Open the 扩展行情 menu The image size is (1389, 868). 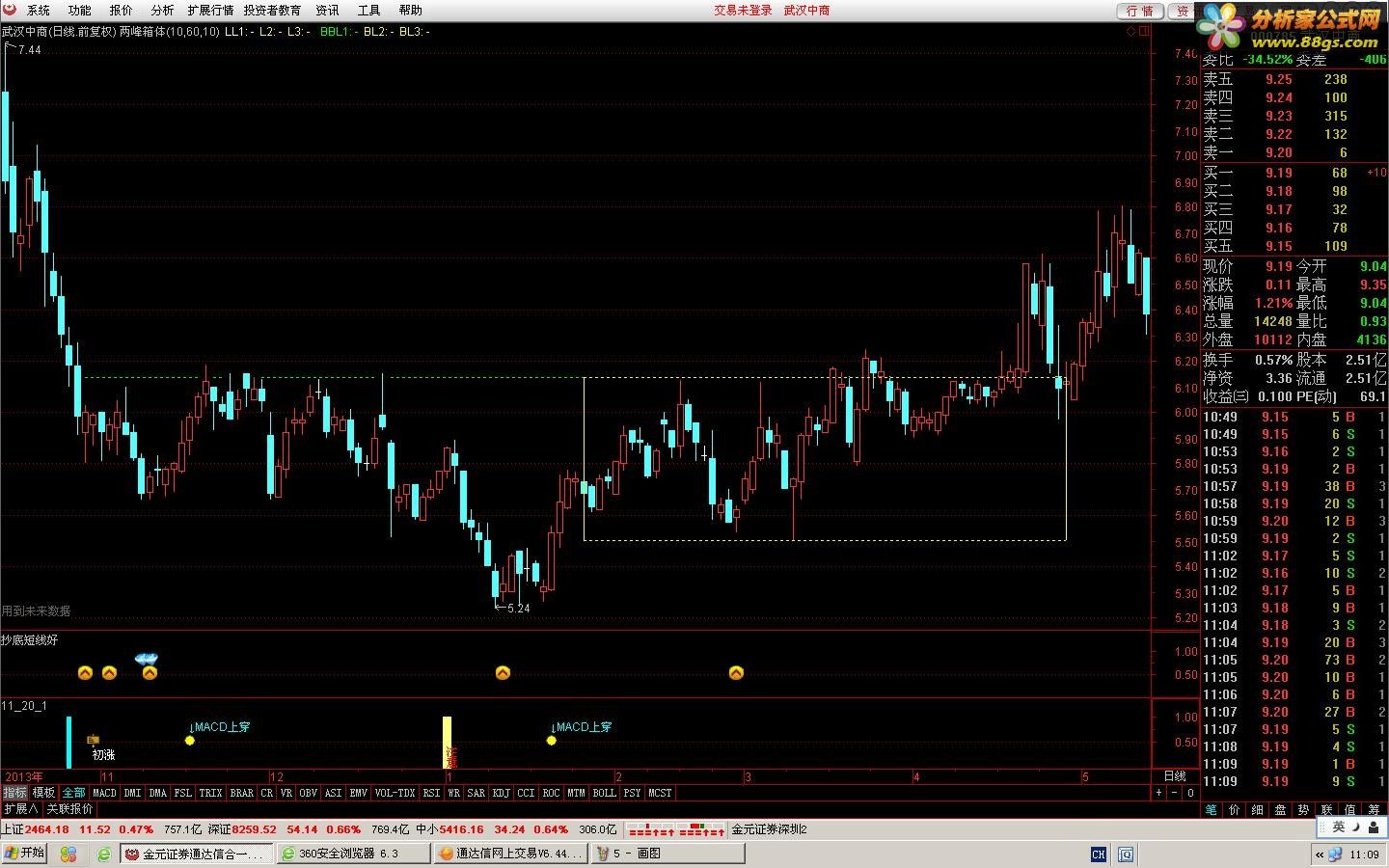210,10
